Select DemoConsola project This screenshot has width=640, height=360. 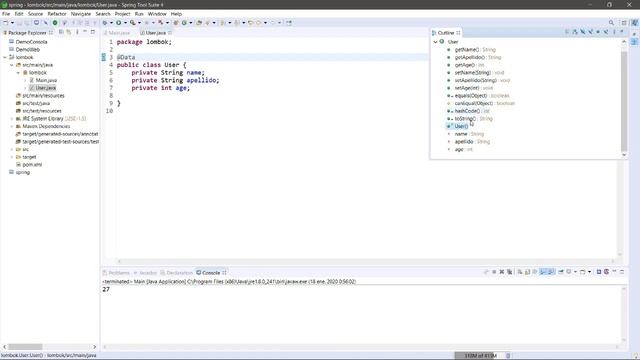(x=31, y=42)
